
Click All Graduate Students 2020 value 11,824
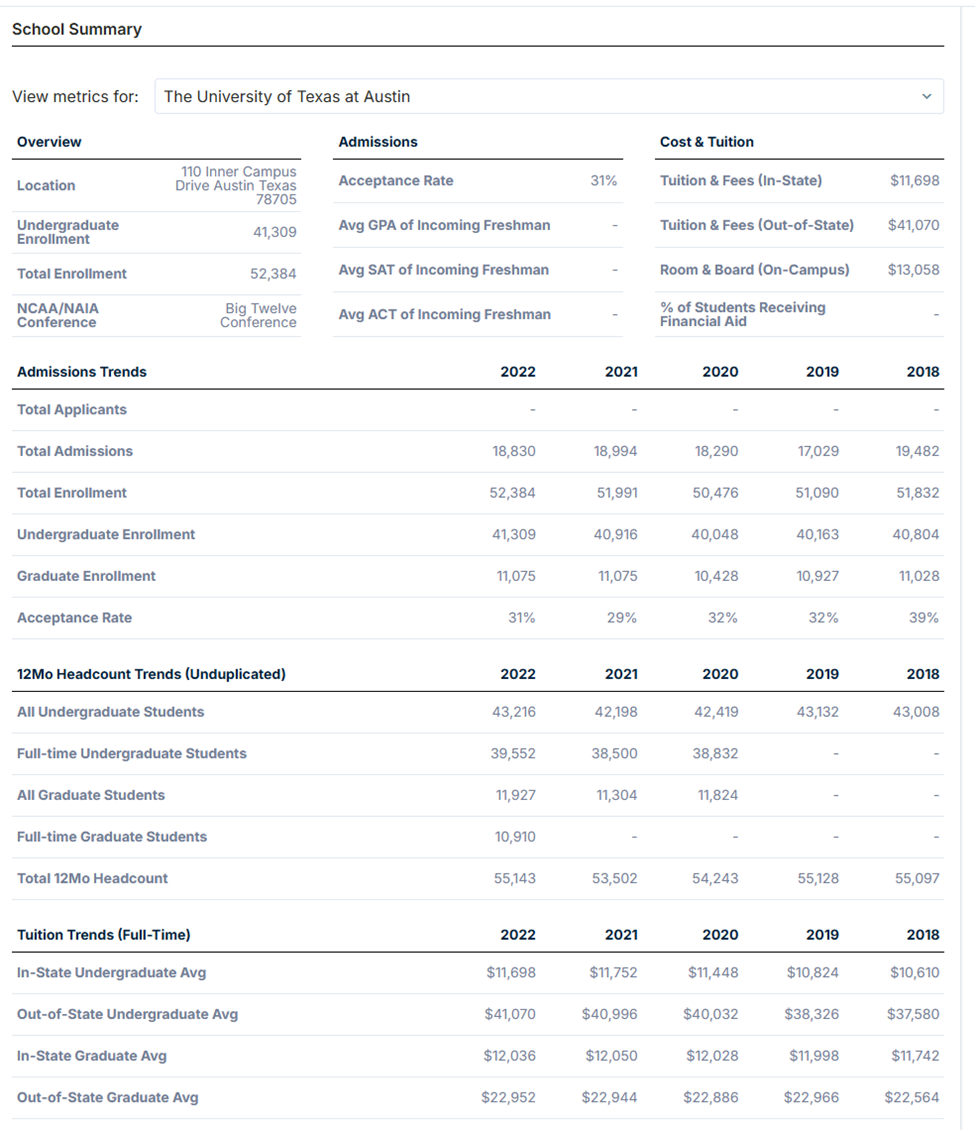pos(718,796)
